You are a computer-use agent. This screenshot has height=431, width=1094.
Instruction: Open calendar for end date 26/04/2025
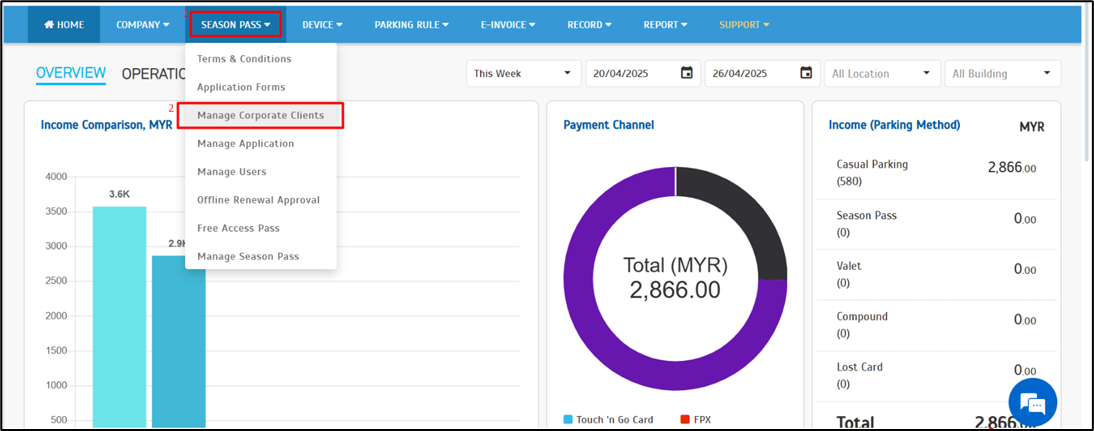click(806, 73)
